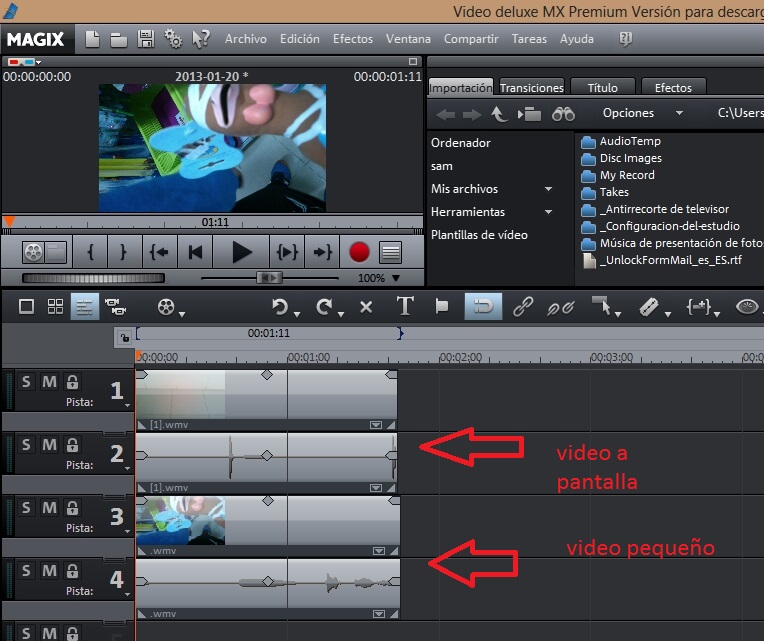Solo track 1

pos(26,381)
